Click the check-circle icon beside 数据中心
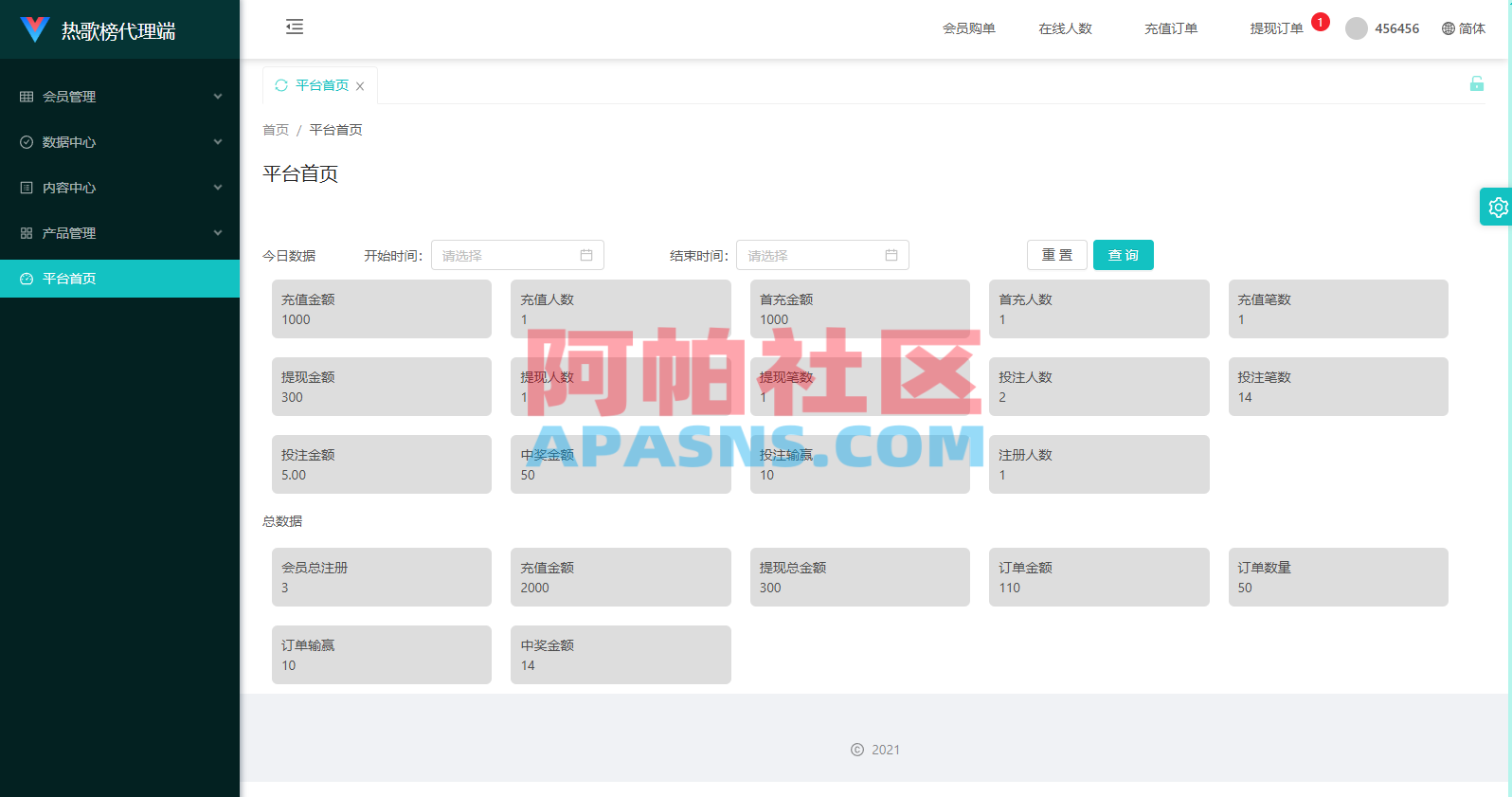The width and height of the screenshot is (1512, 797). pos(27,142)
